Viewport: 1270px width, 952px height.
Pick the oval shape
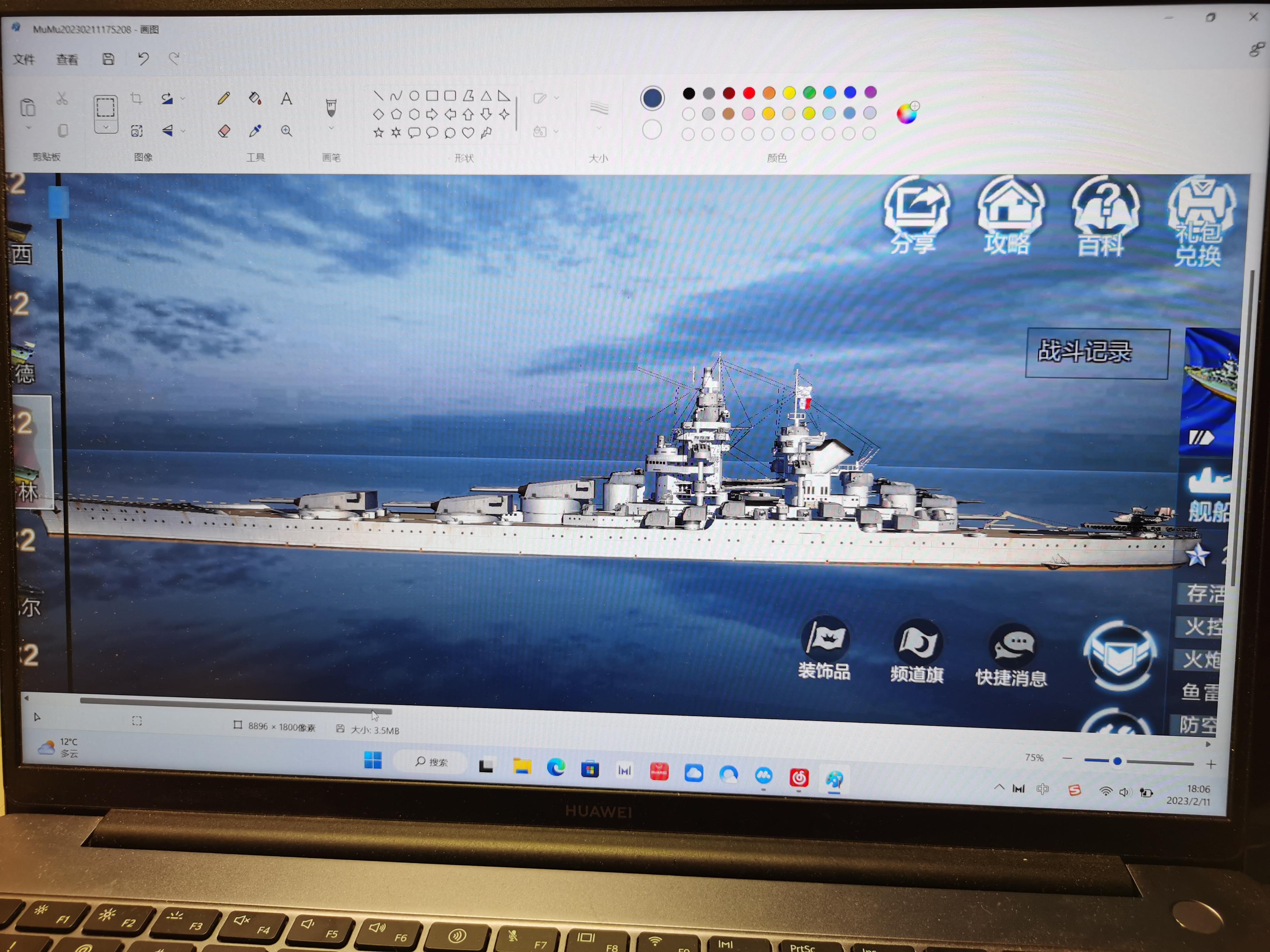coord(414,96)
